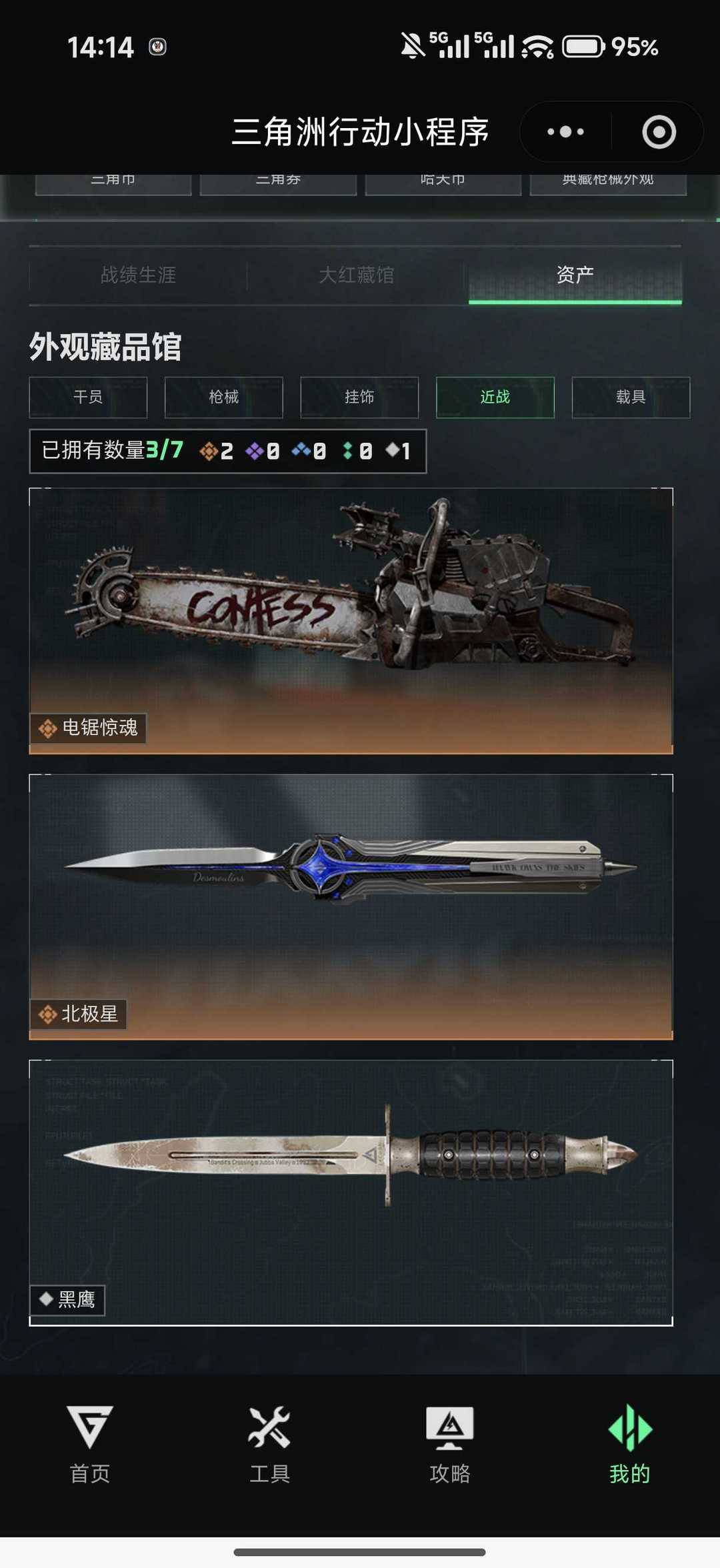
Task: Tap the orange rarity count icon
Action: 209,452
